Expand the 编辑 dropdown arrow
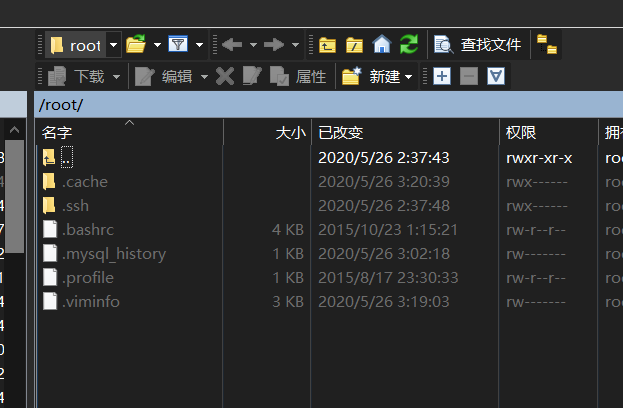This screenshot has height=408, width=623. (204, 77)
